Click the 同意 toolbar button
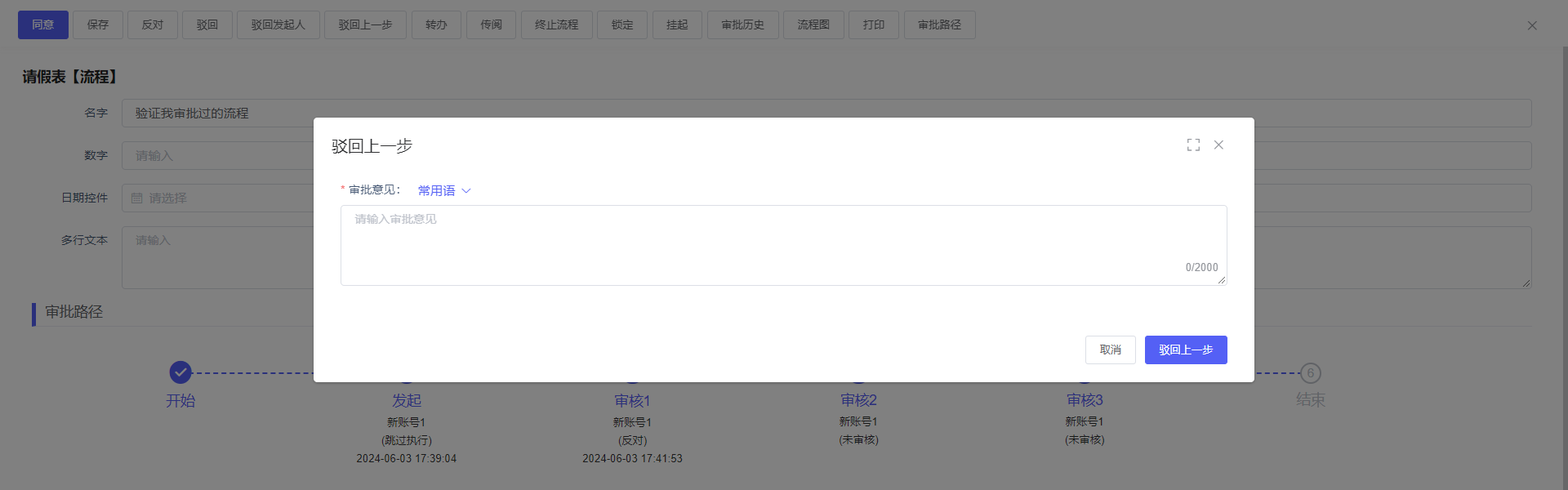This screenshot has width=1568, height=490. (43, 25)
